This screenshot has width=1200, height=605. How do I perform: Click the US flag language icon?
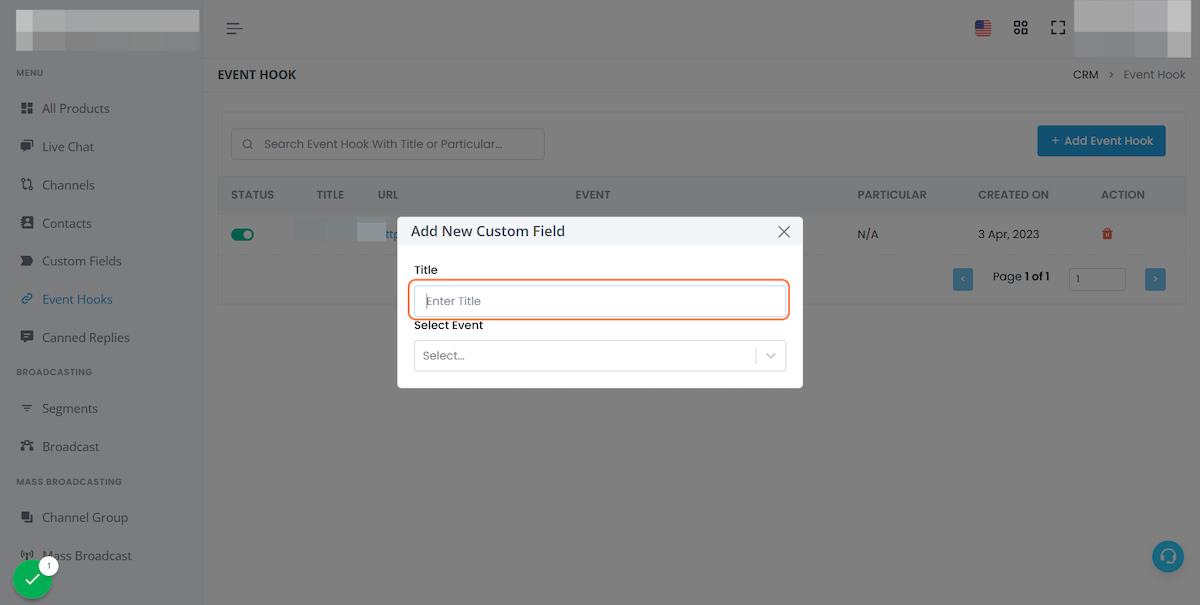point(983,28)
